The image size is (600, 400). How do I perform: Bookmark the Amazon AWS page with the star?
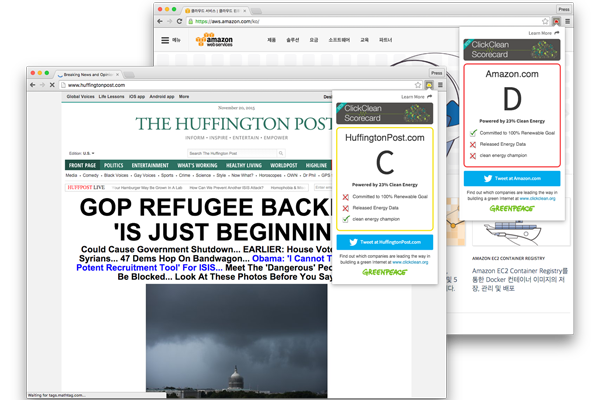545,21
